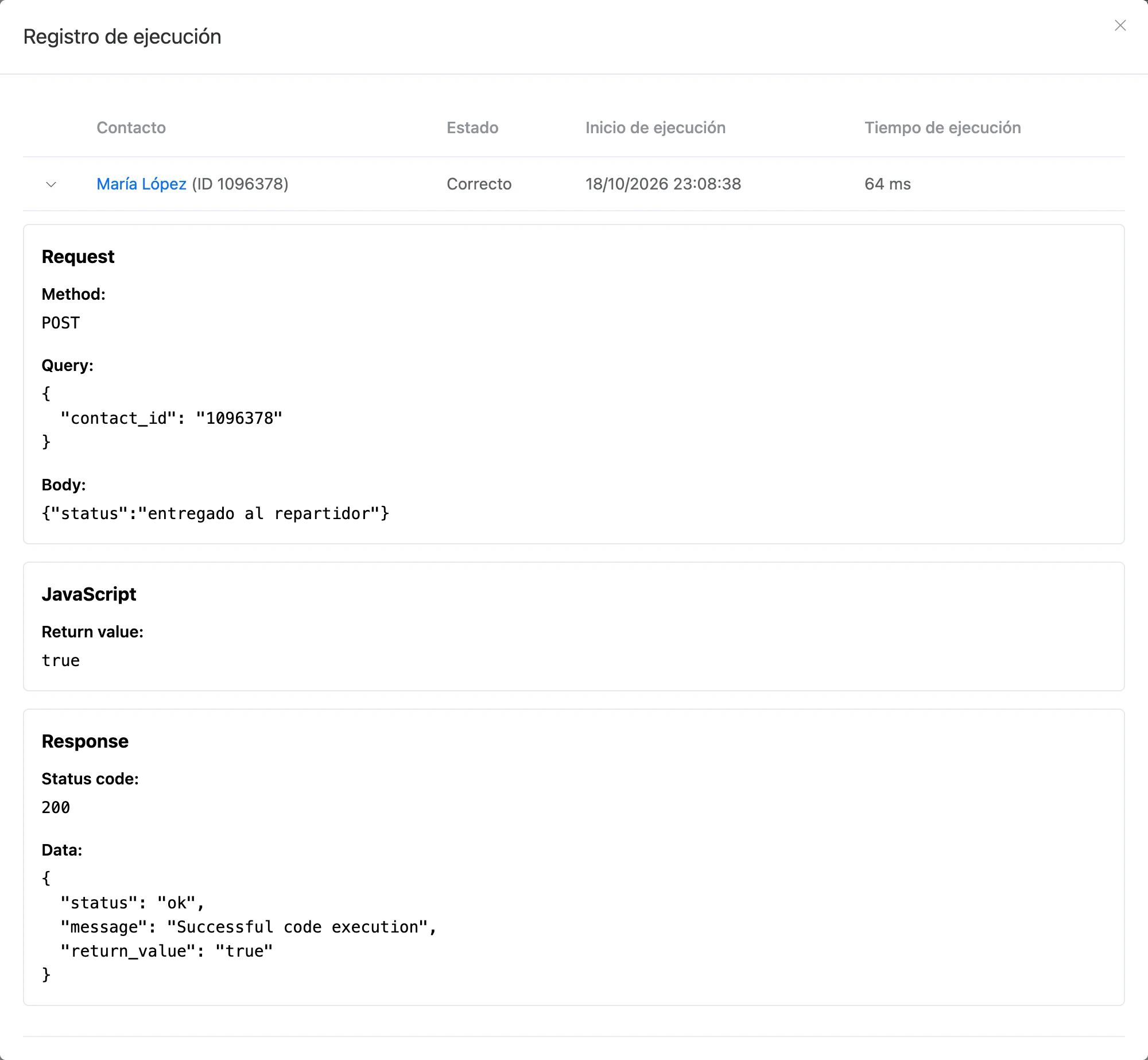Open the María López contact link
Image resolution: width=1148 pixels, height=1060 pixels.
(x=141, y=184)
